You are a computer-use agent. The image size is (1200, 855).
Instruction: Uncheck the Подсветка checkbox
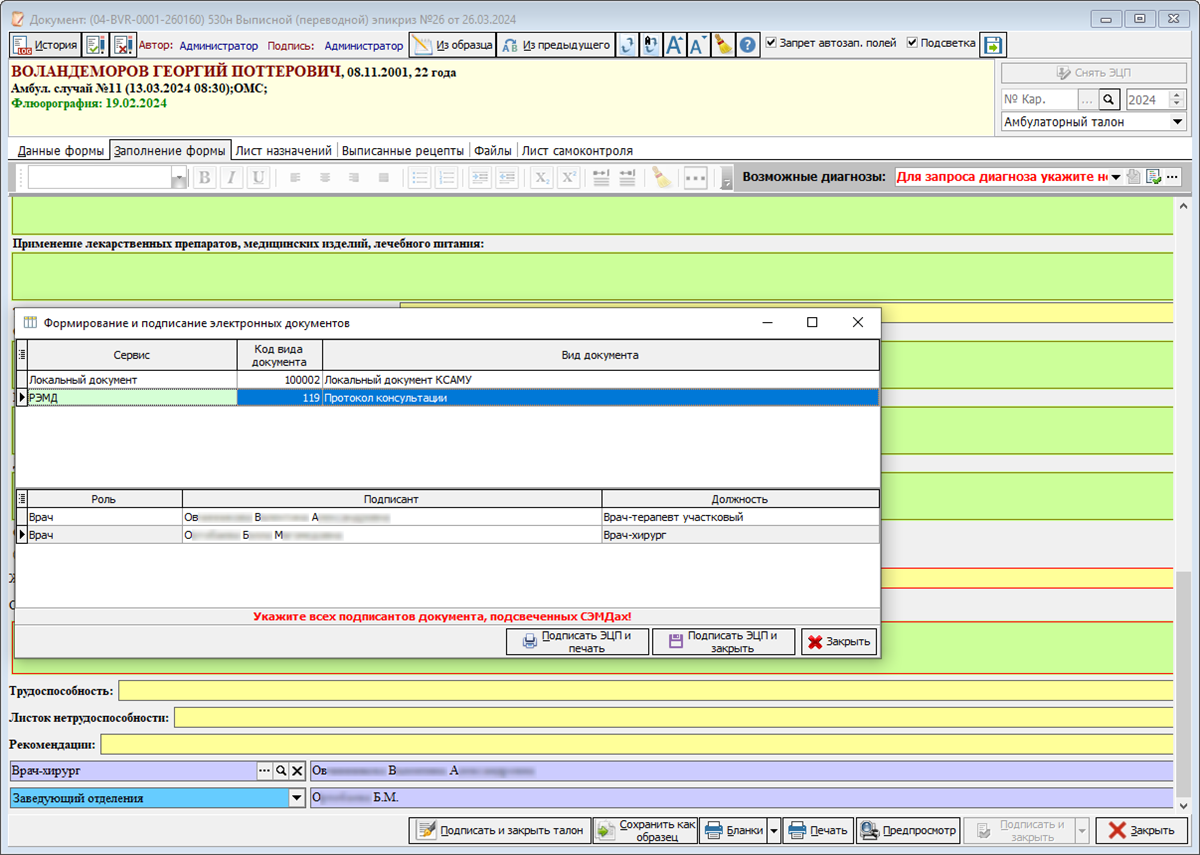[912, 43]
